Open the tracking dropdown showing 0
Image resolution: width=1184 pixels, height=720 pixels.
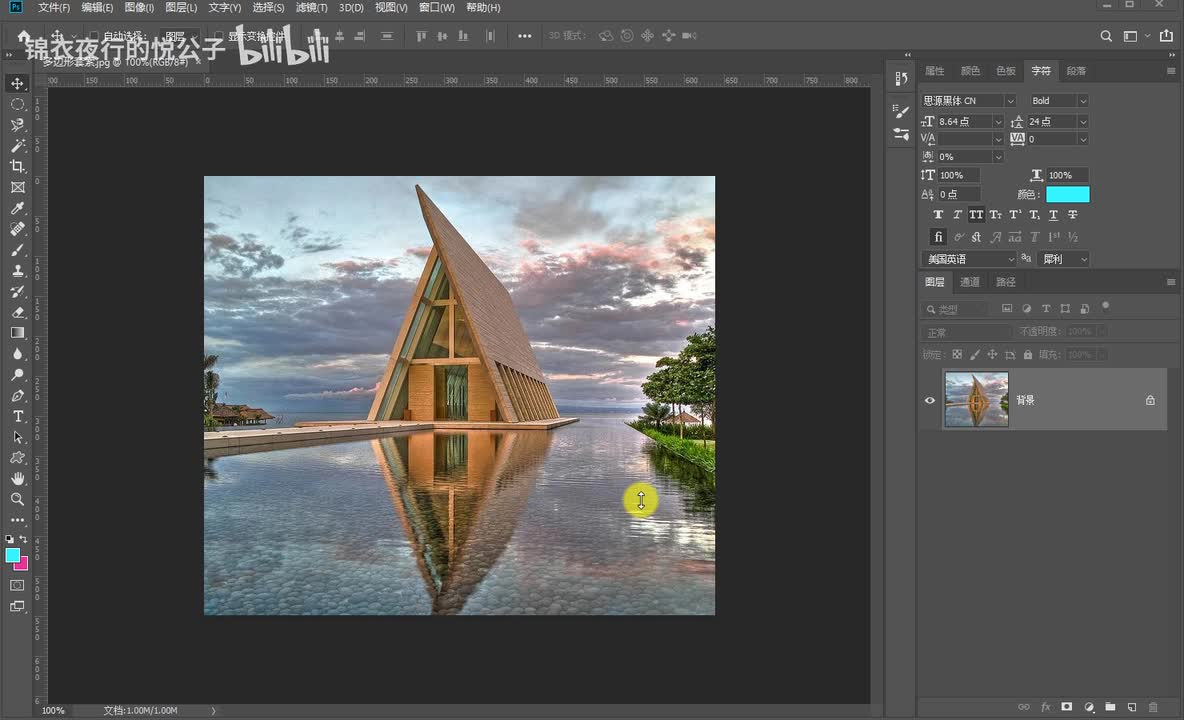[1083, 140]
